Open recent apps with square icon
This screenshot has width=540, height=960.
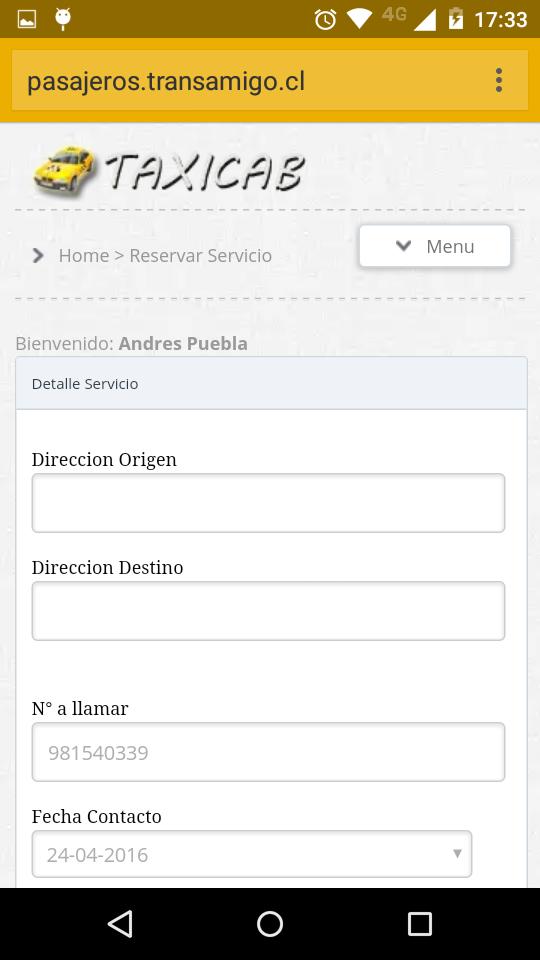point(420,924)
